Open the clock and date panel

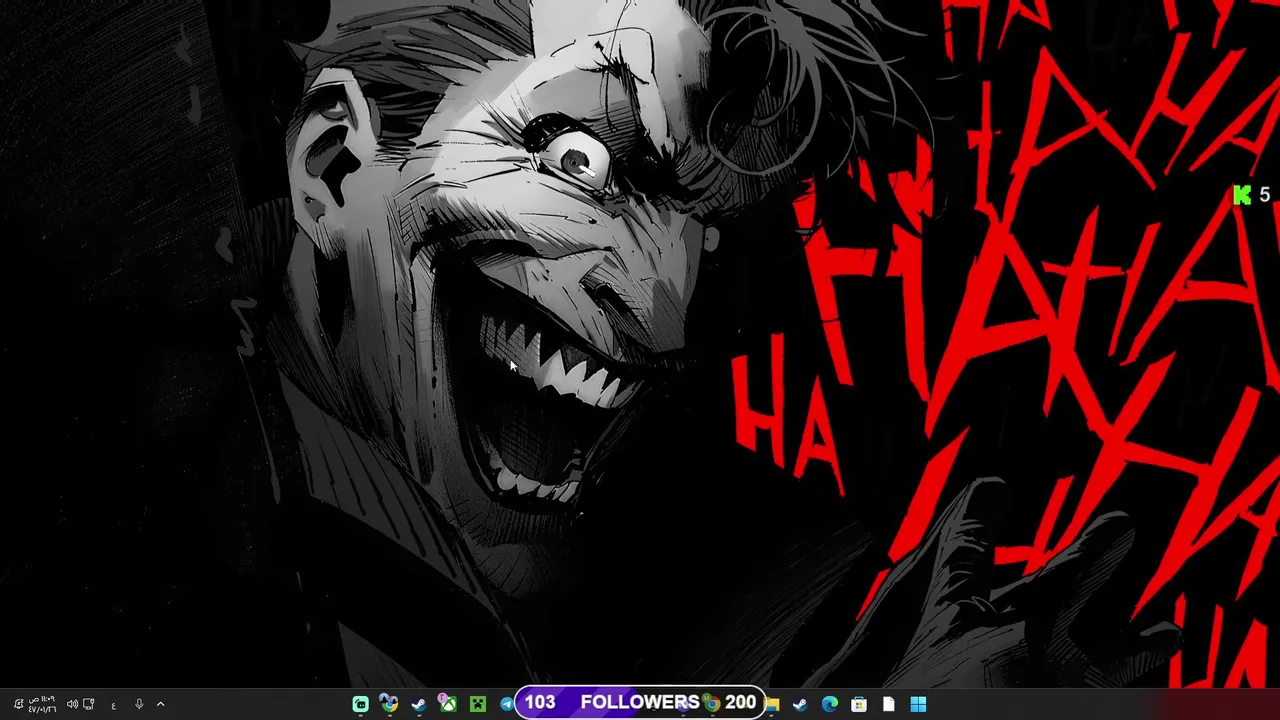[x=42, y=704]
